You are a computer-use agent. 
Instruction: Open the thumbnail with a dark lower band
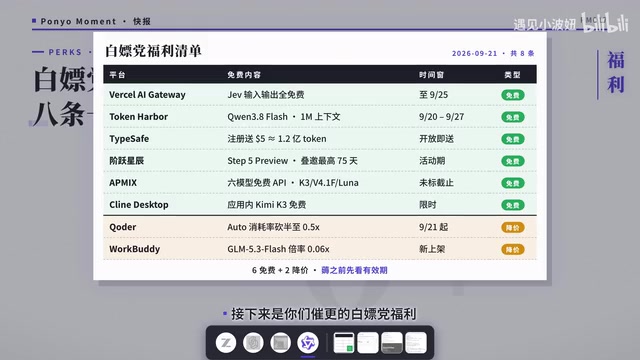tap(392, 342)
